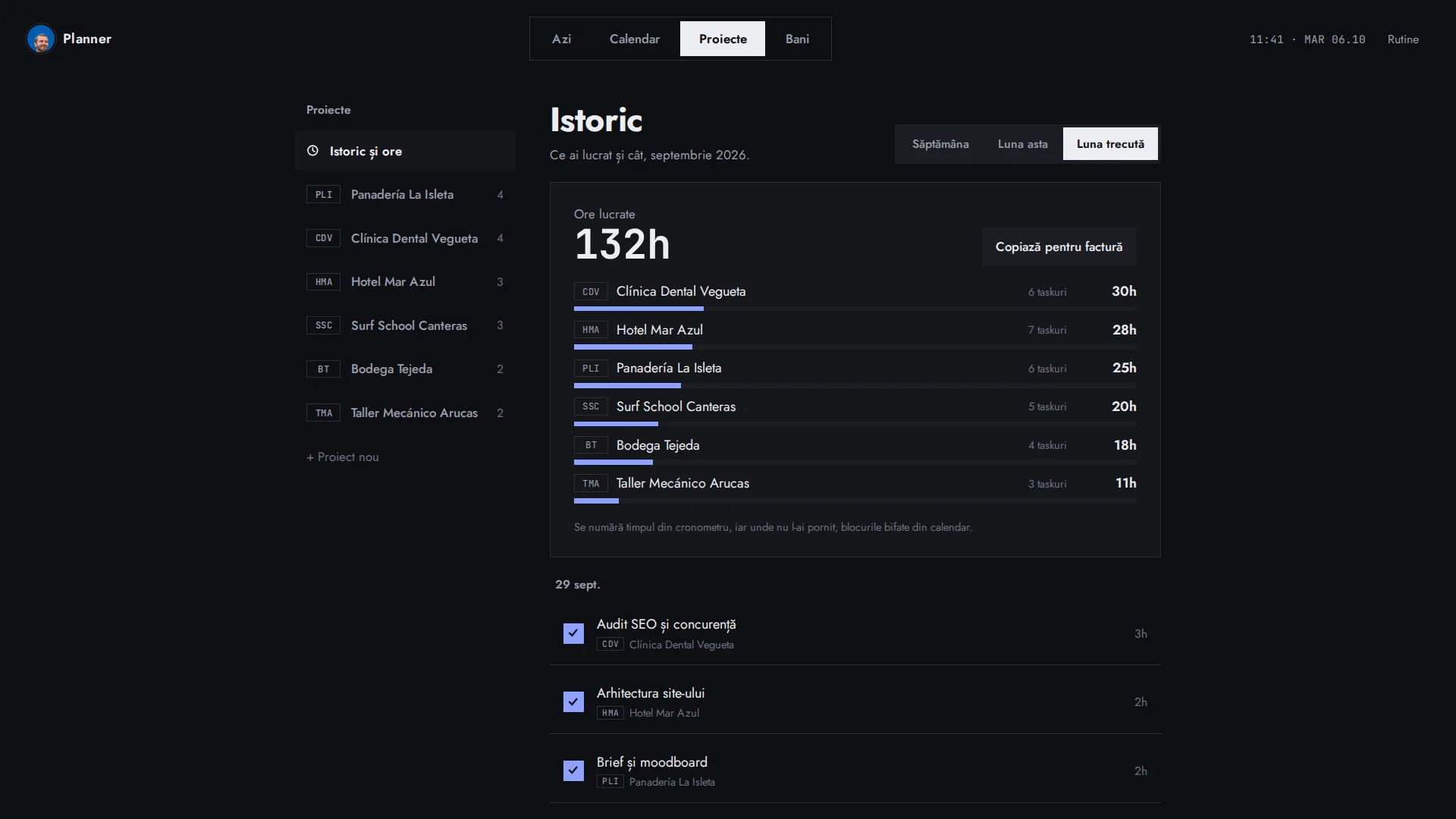Click the HMA badge in the sidebar
1456x819 pixels.
323,282
